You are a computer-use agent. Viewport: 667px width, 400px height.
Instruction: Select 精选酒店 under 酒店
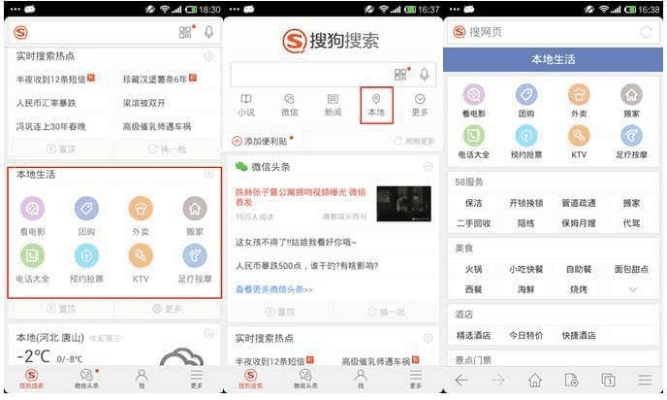473,335
